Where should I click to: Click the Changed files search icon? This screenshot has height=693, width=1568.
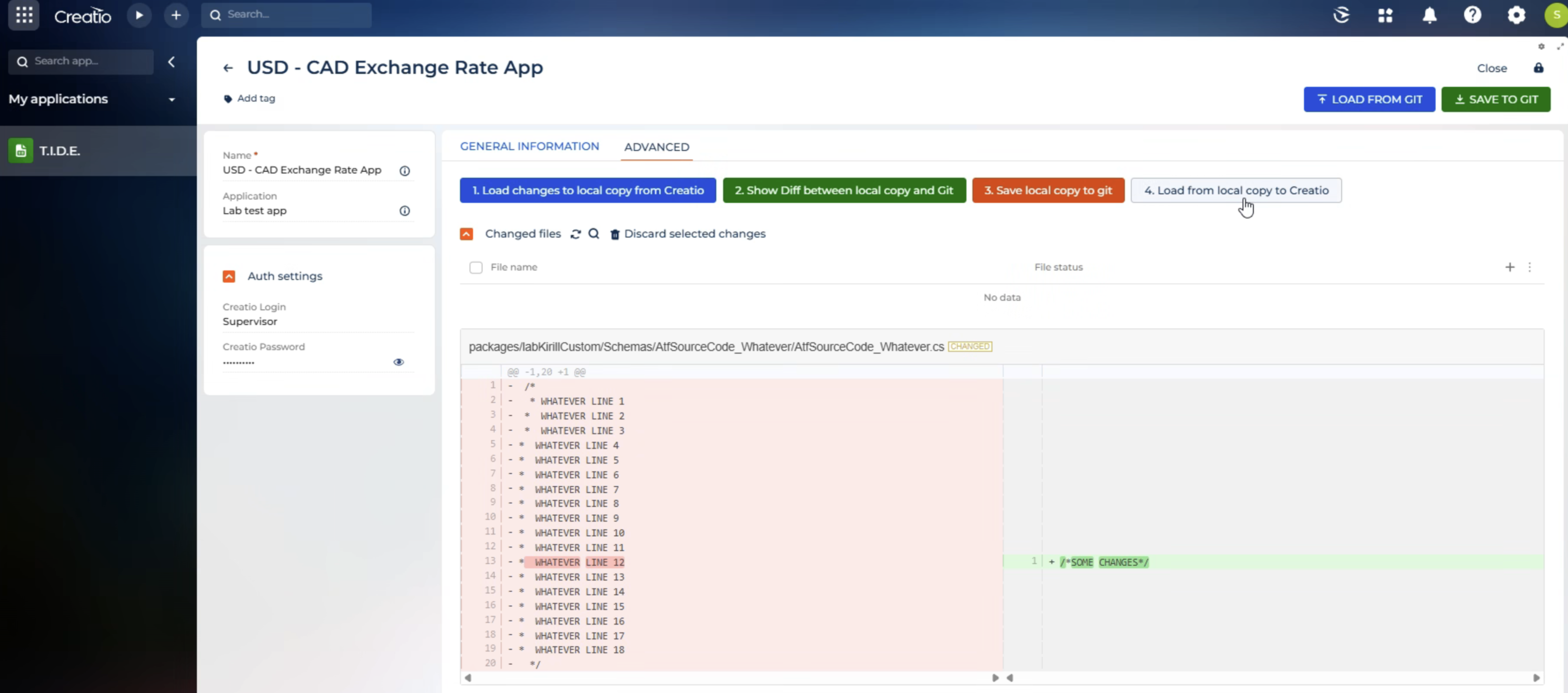[x=594, y=233]
